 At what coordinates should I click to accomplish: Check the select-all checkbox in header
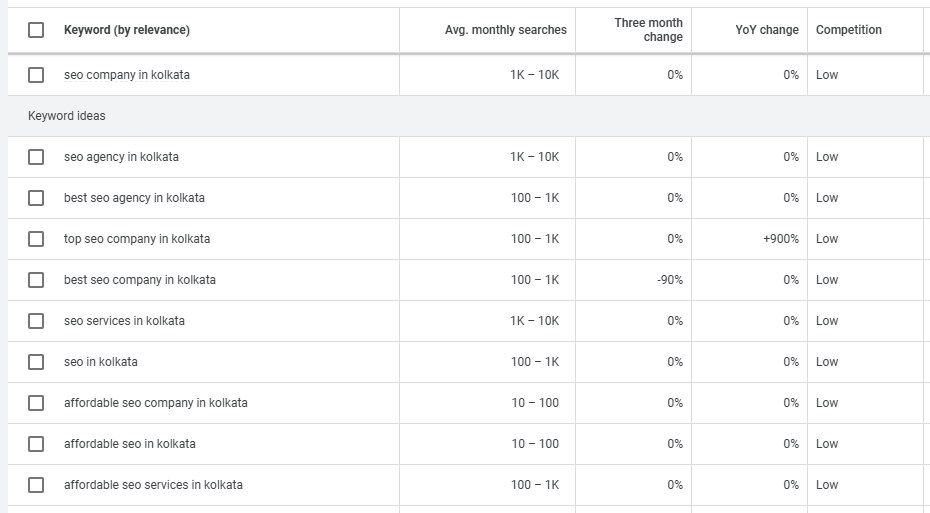pyautogui.click(x=36, y=30)
